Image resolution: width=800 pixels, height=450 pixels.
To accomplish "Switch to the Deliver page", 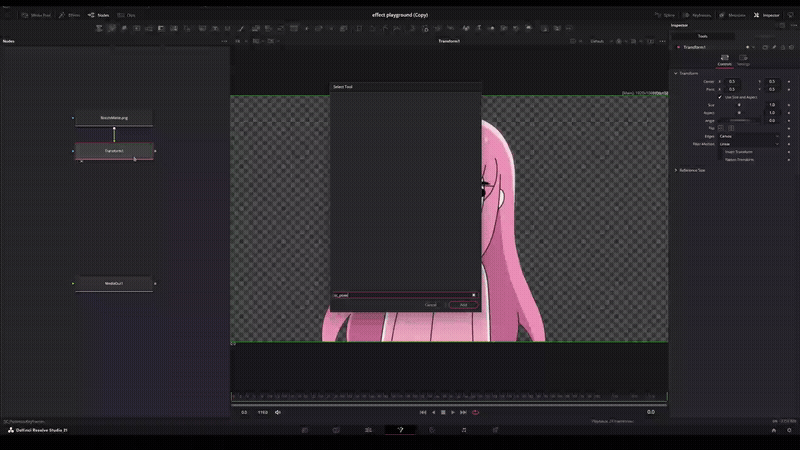I will click(495, 430).
